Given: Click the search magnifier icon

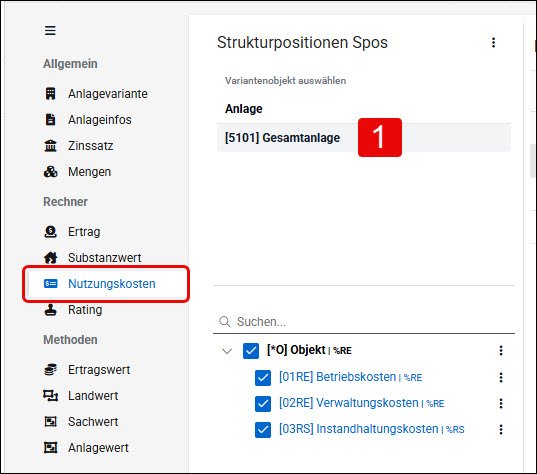Looking at the screenshot, I should pyautogui.click(x=225, y=322).
